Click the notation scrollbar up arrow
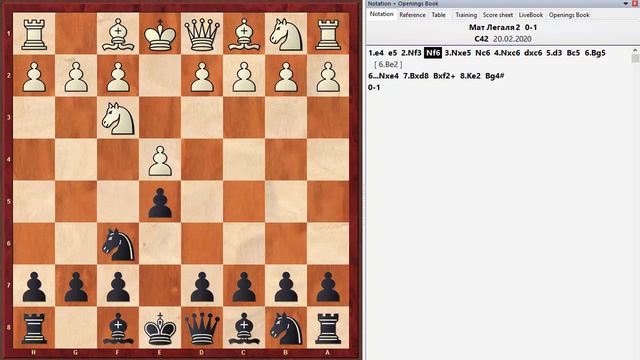Image resolution: width=640 pixels, height=360 pixels. [x=635, y=50]
